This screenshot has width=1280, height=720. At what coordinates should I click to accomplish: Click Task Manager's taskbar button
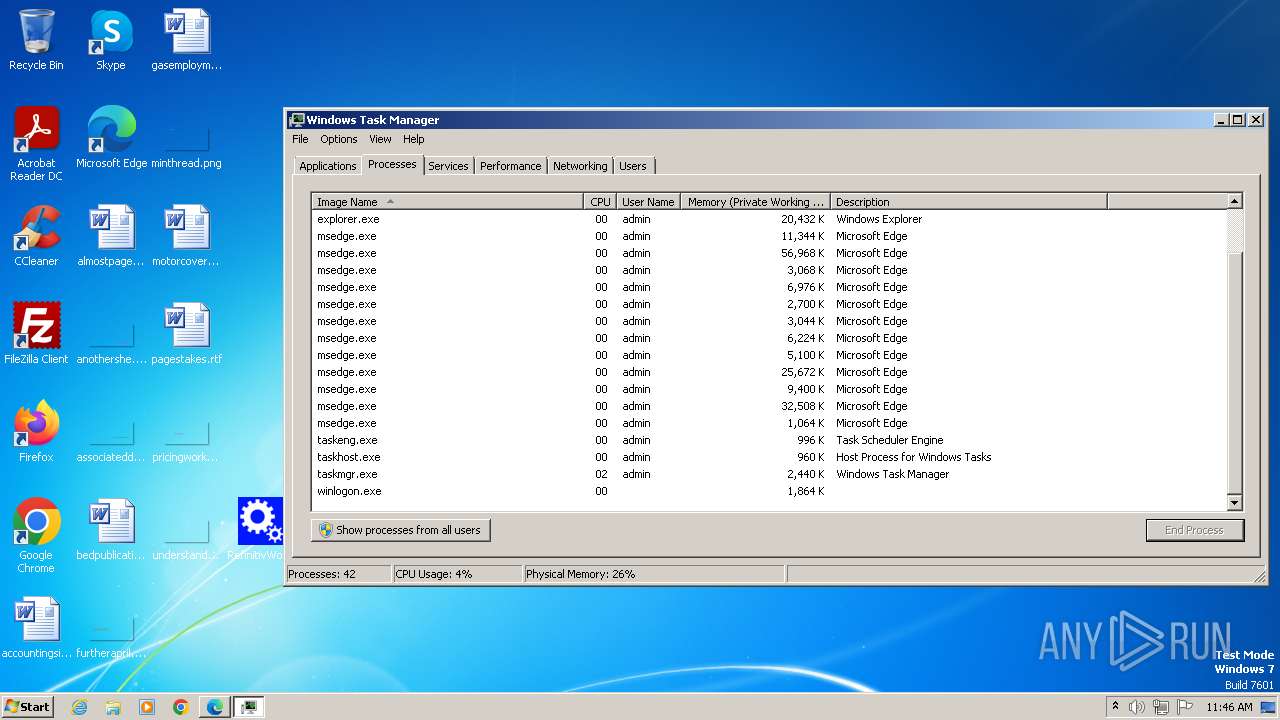(x=249, y=707)
